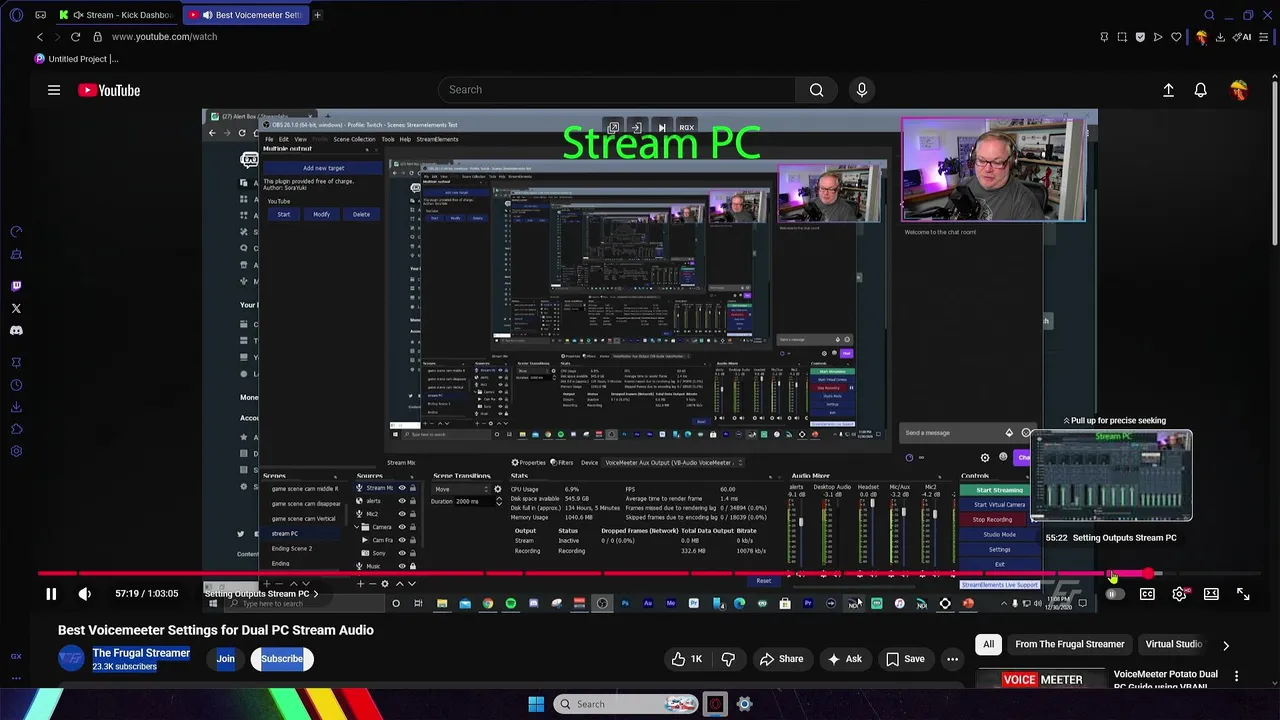Show next filter chips with arrow
Image resolution: width=1280 pixels, height=720 pixels.
[1226, 645]
